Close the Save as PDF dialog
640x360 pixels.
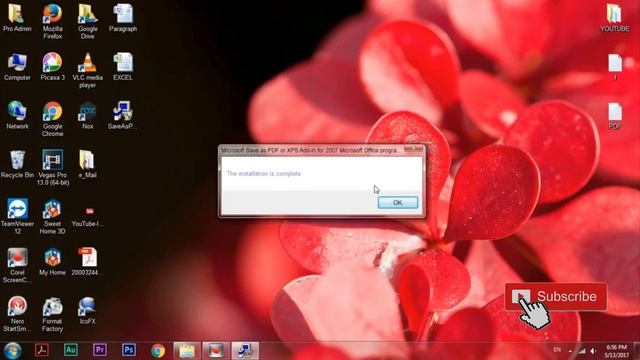click(413, 149)
